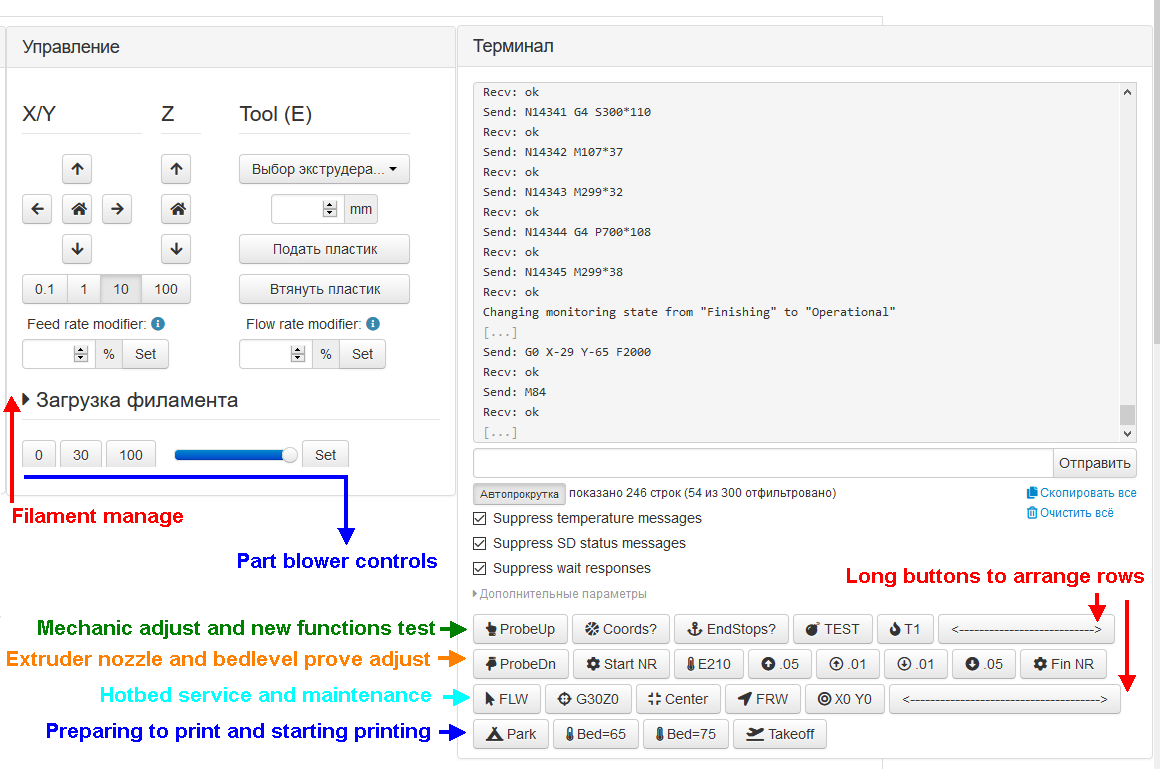Click the Отправить send button
Screen dimensions: 1160x769
[x=1097, y=462]
